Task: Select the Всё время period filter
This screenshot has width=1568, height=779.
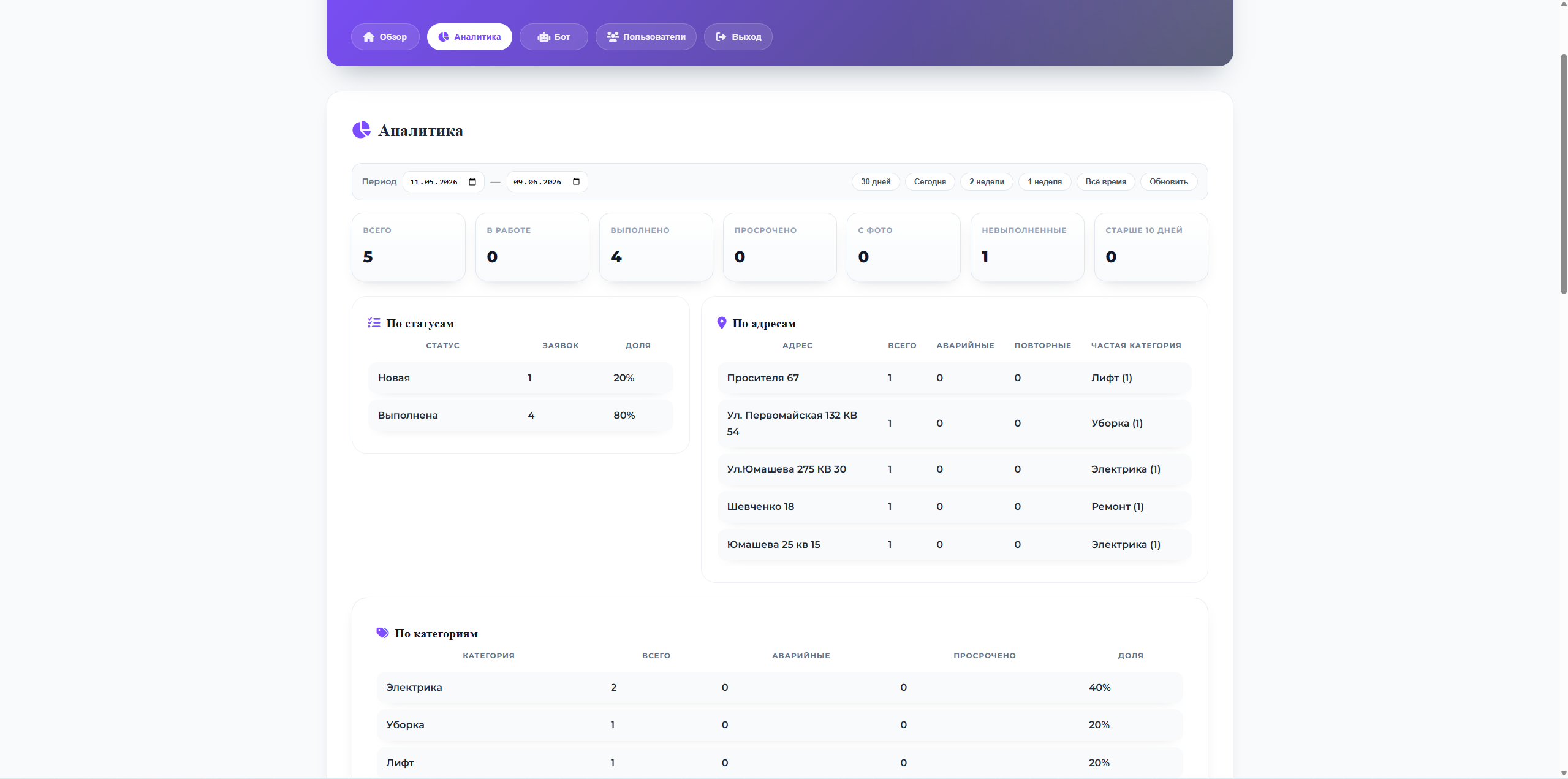Action: 1105,182
